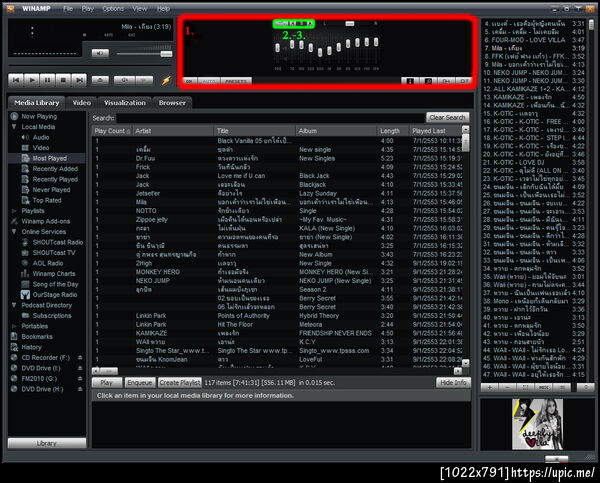Click the Clear Search button
The image size is (600, 483).
(x=447, y=117)
